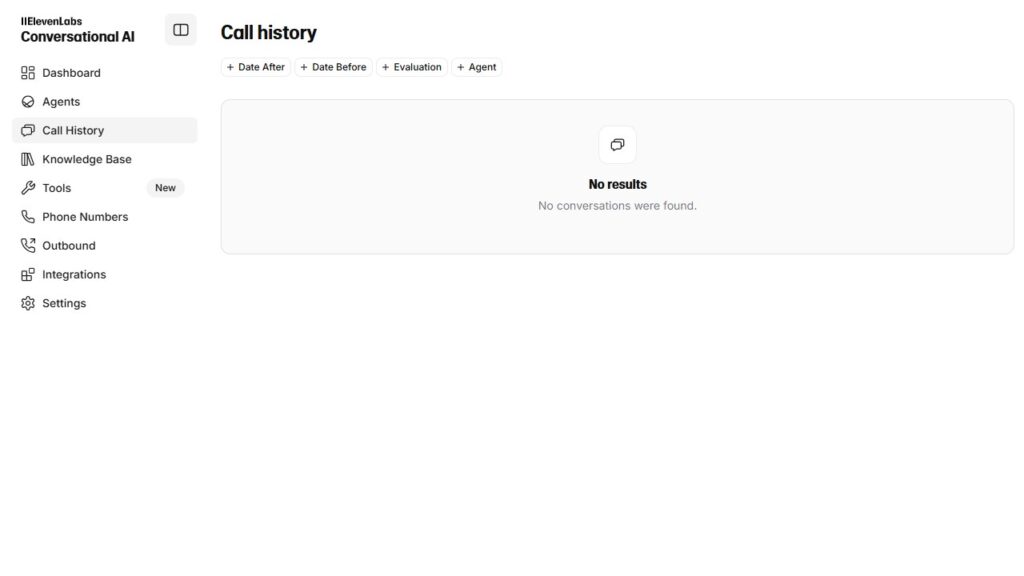Click the Outbound call icon

(27, 246)
